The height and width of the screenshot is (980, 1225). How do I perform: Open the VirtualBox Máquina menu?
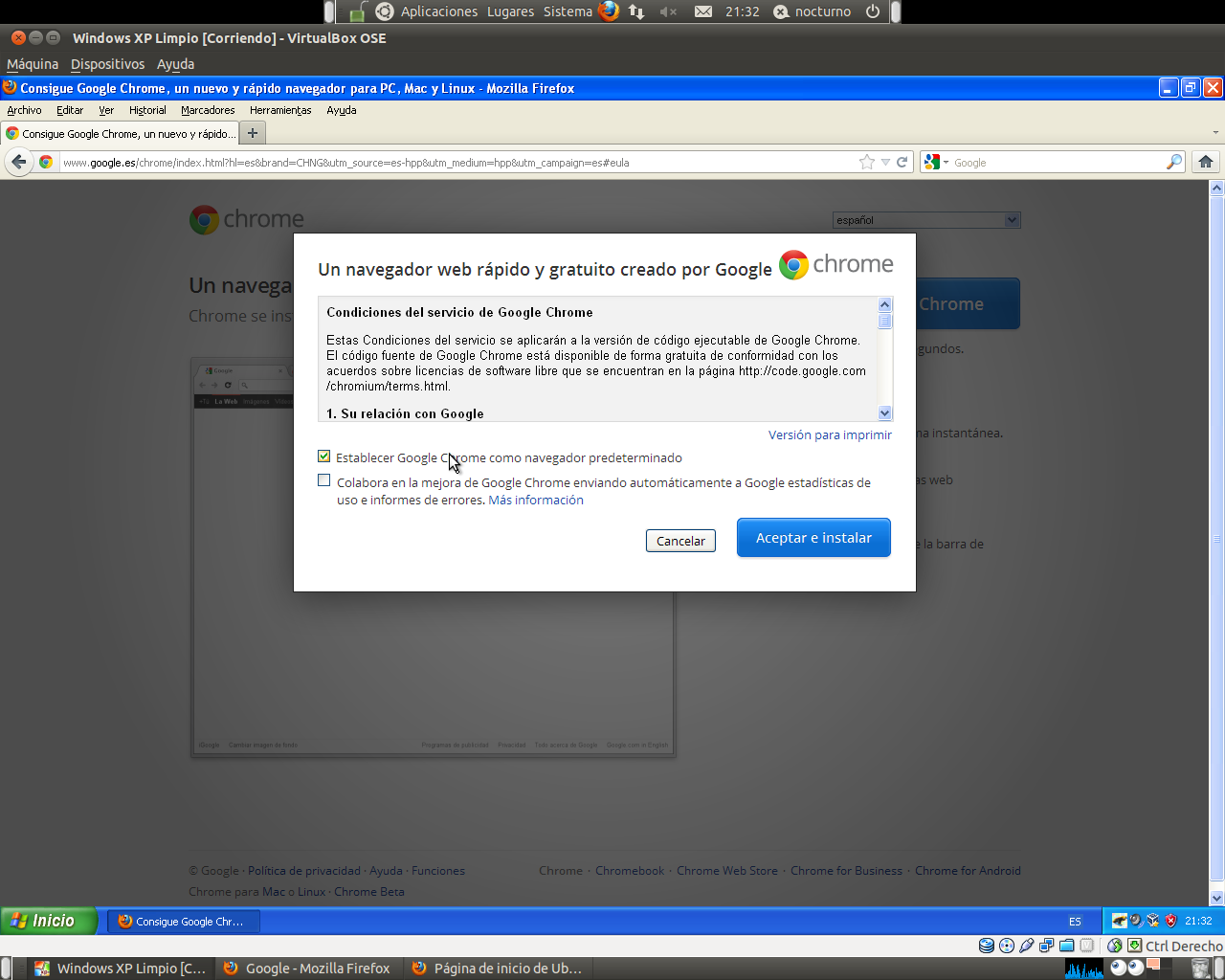(33, 64)
